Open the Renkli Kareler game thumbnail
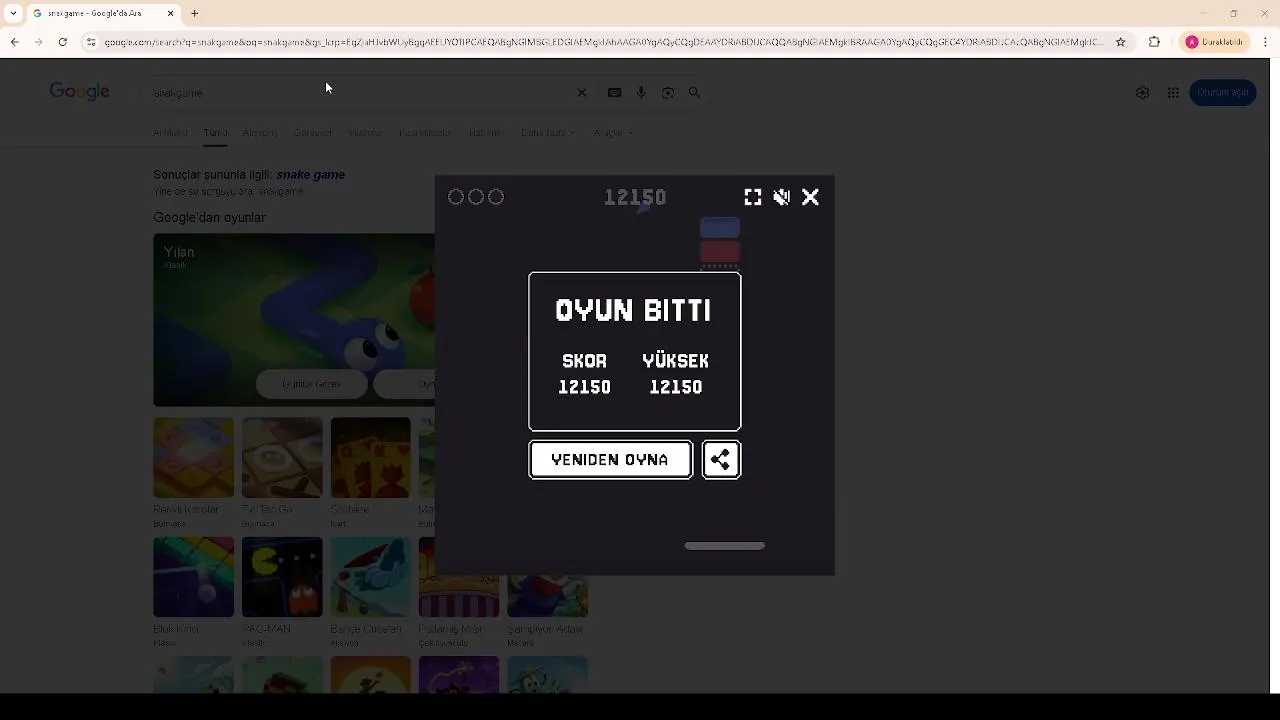Image resolution: width=1280 pixels, height=720 pixels. click(193, 458)
